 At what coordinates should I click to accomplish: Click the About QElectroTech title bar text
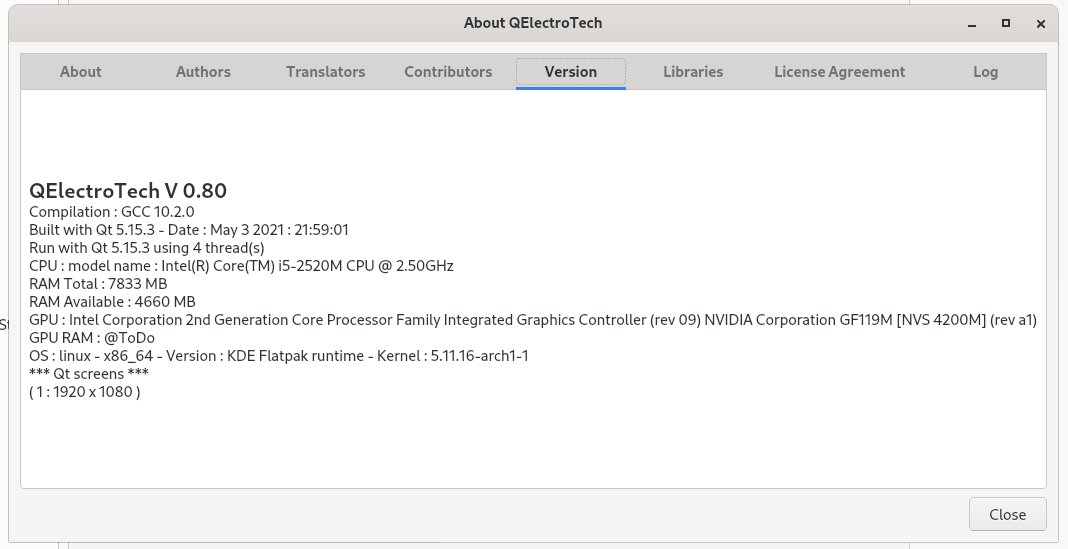[x=533, y=23]
